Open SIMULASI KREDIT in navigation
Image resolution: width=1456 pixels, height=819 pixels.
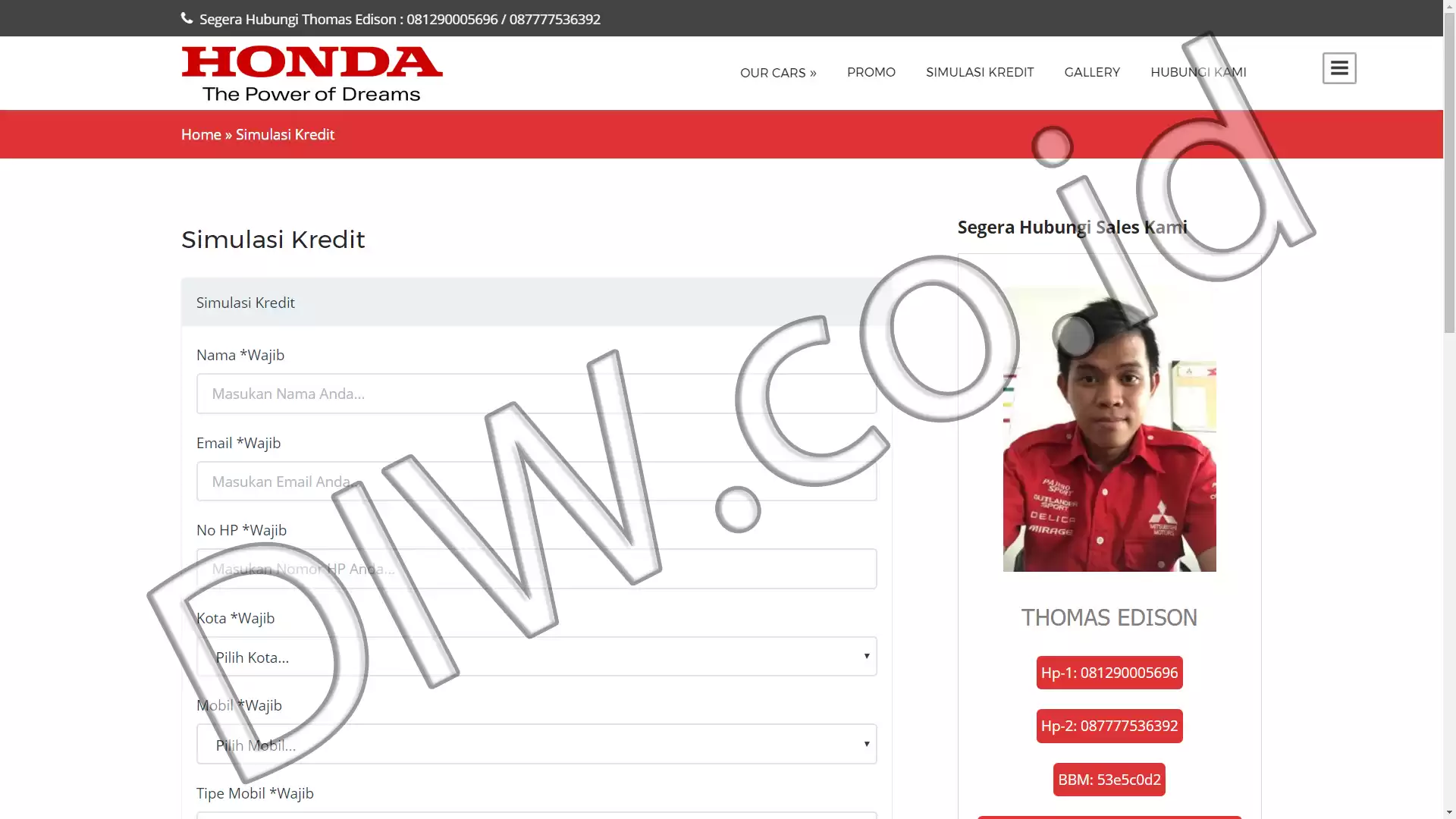[x=980, y=72]
